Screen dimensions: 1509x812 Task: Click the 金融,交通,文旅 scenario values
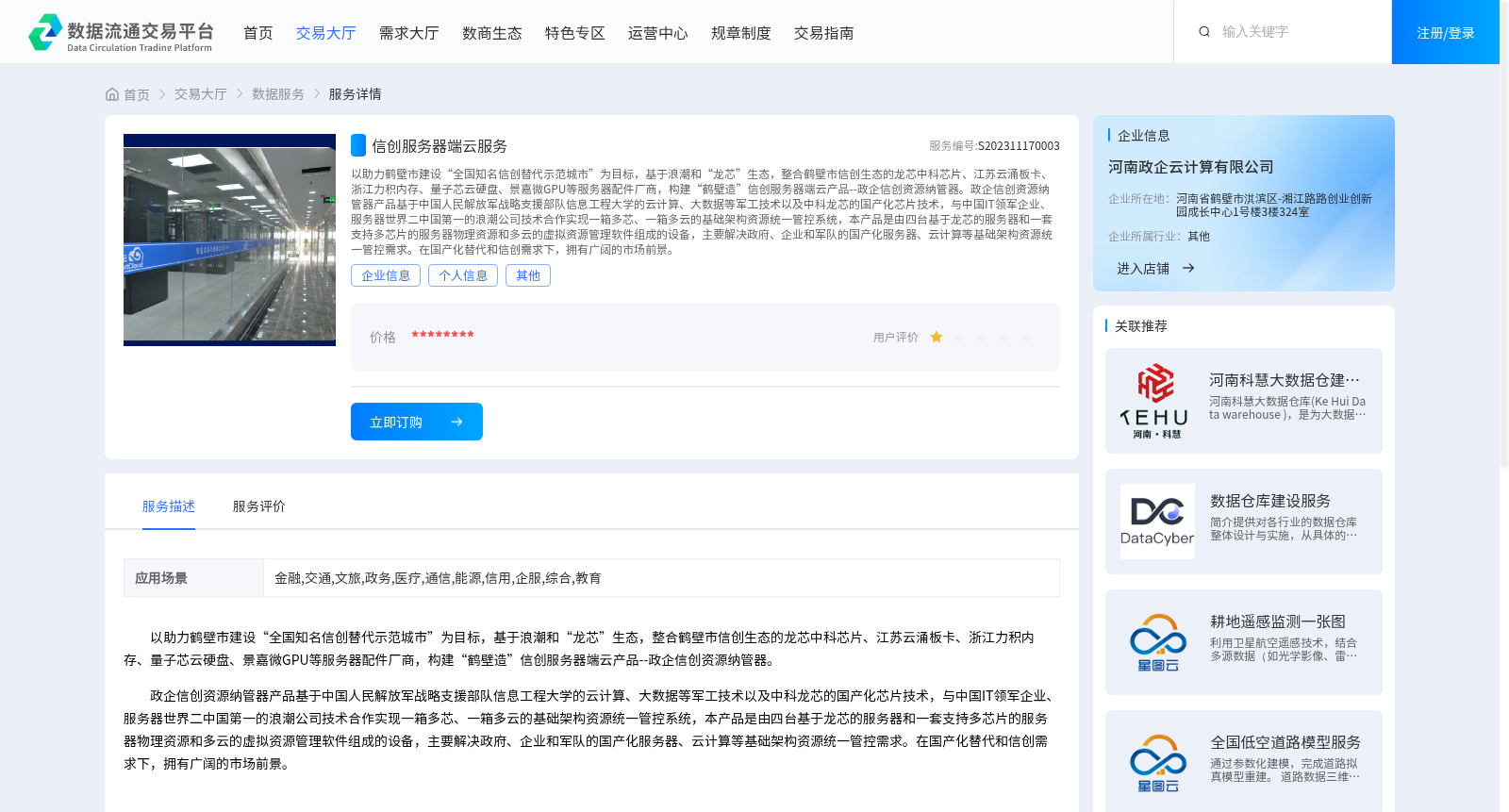point(438,578)
